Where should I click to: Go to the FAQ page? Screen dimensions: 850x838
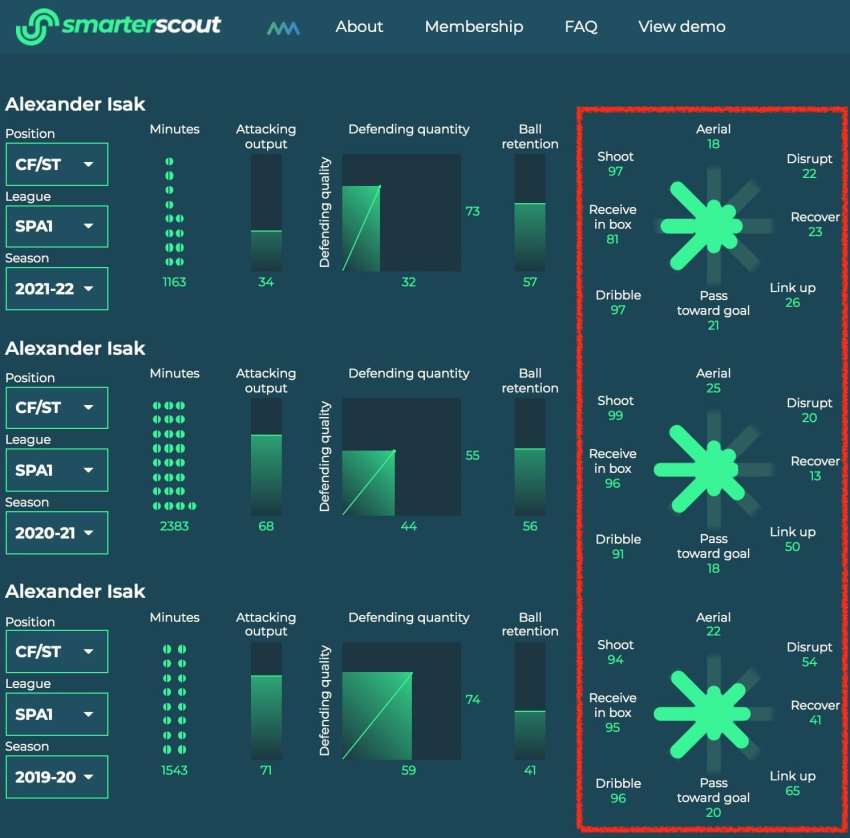click(x=581, y=27)
